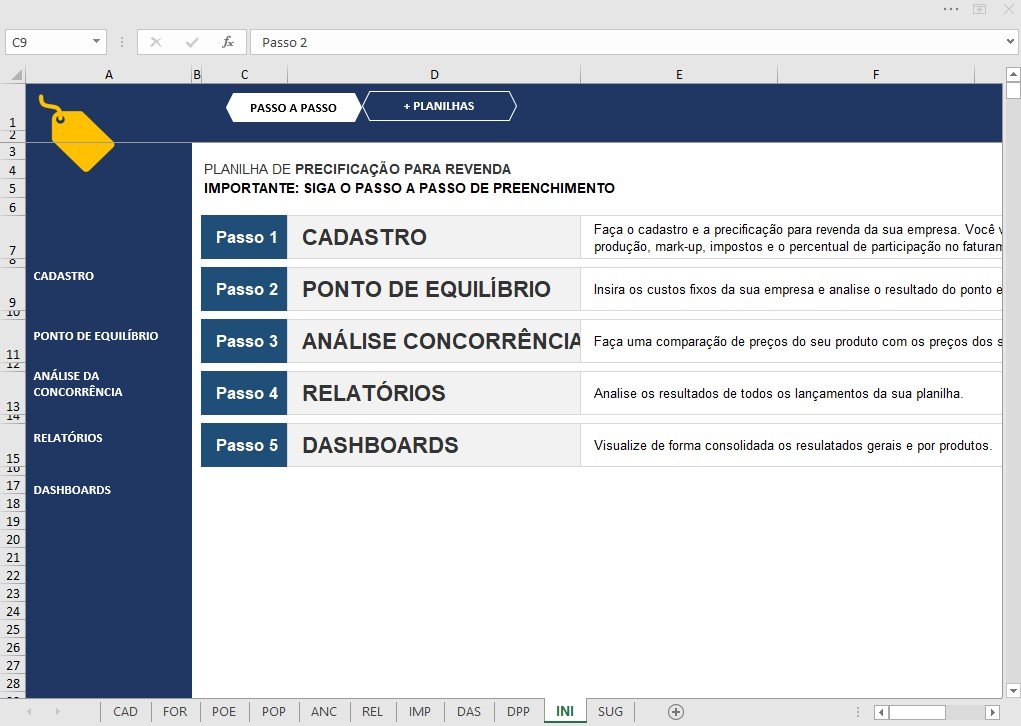Select row 28 header
This screenshot has width=1021, height=726.
(13, 684)
